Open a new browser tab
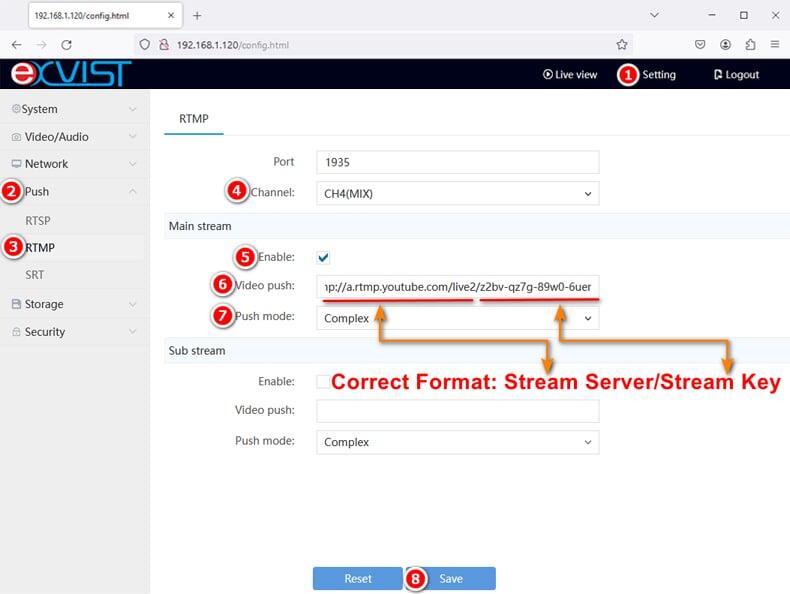790x594 pixels. tap(197, 16)
